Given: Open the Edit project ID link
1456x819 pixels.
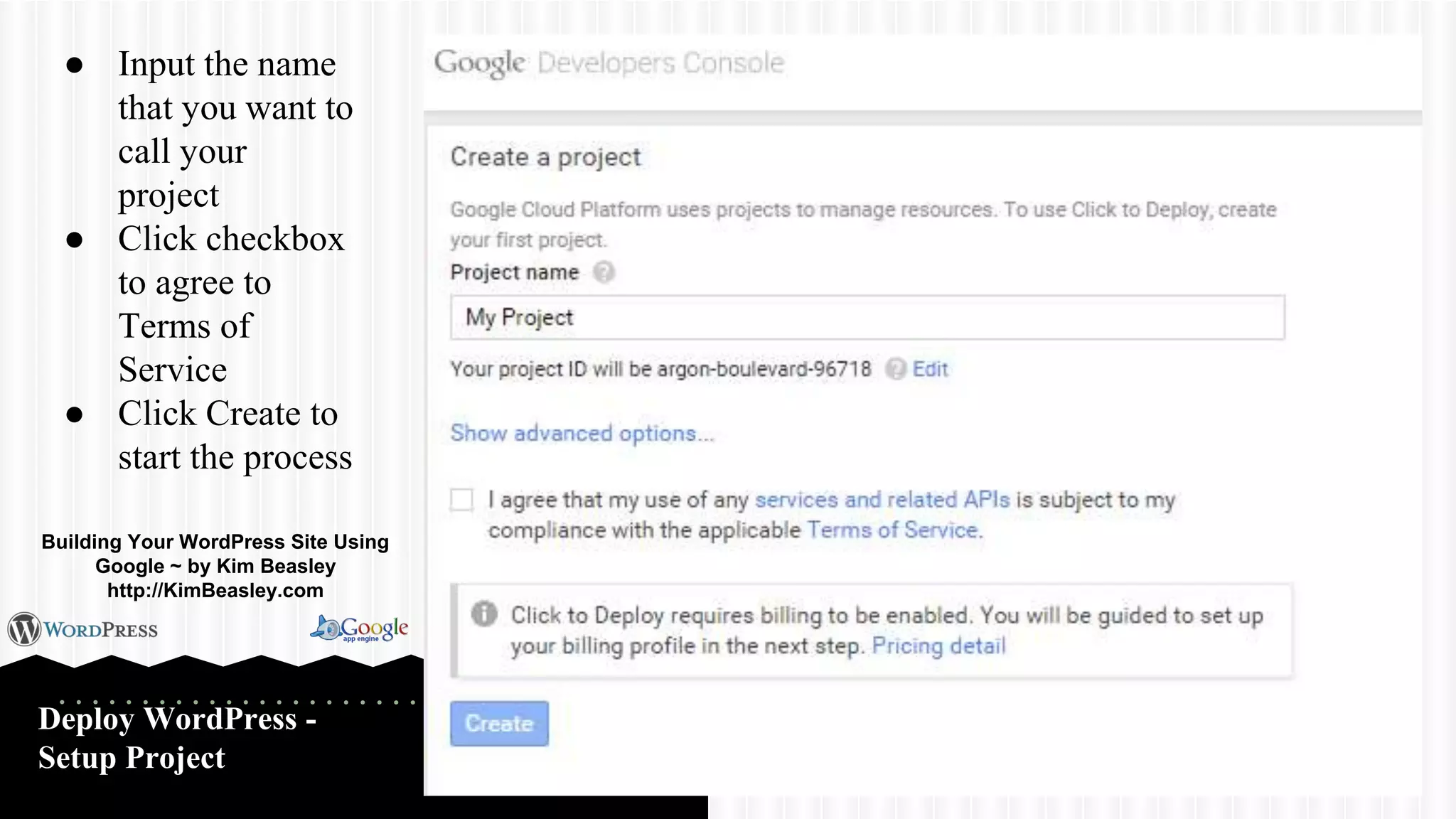Looking at the screenshot, I should coord(930,369).
